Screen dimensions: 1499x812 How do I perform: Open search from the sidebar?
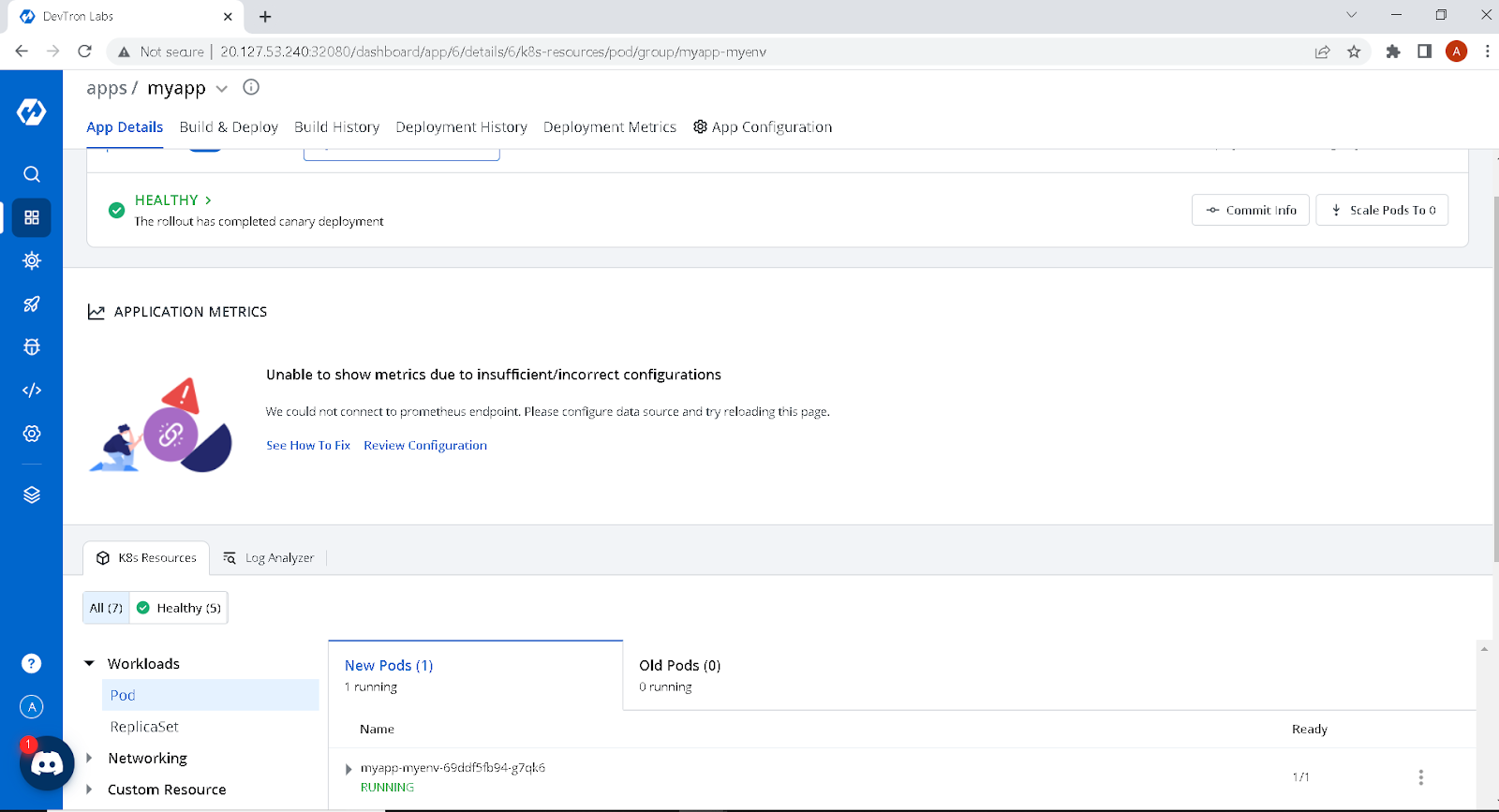32,174
